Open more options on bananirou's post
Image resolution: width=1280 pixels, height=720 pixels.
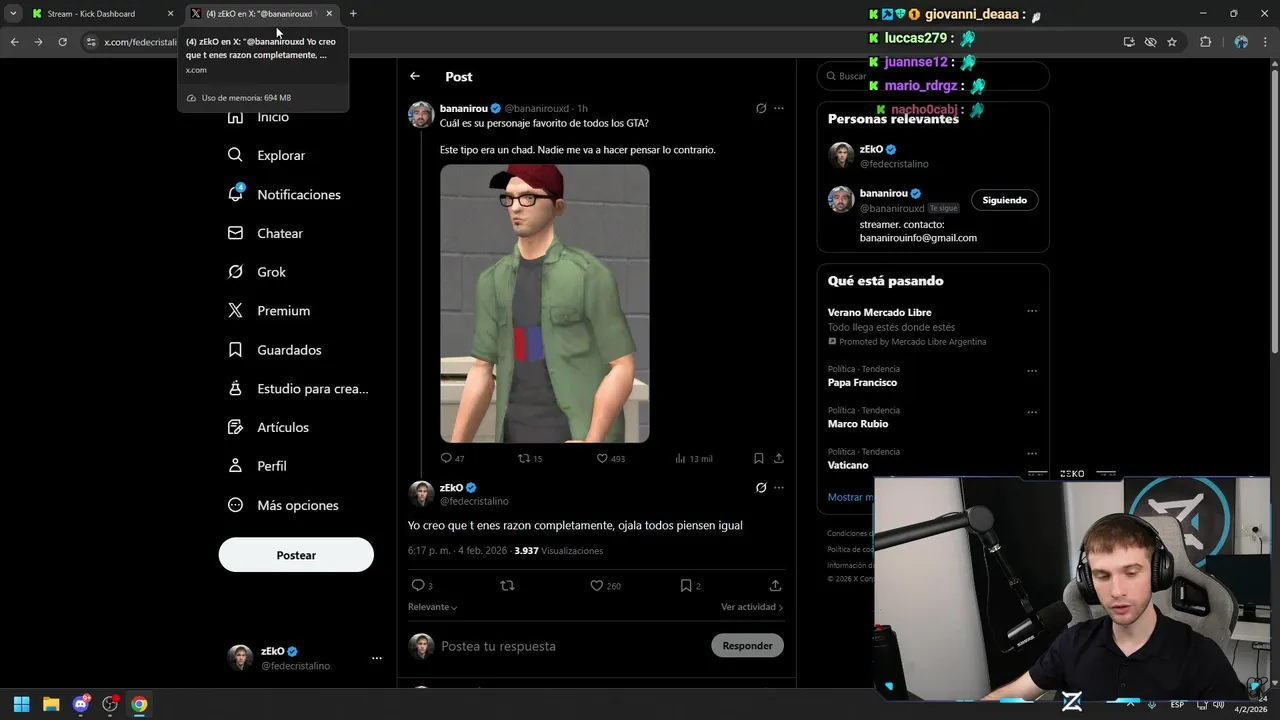point(779,108)
